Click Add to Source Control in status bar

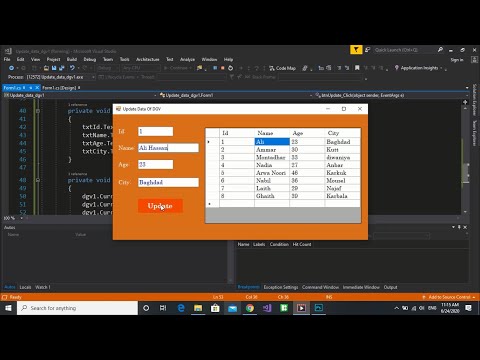point(449,297)
